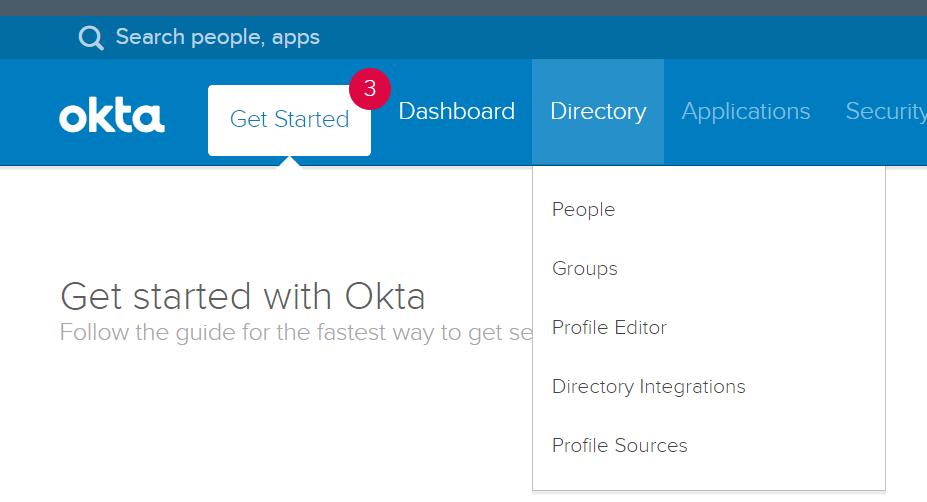Image resolution: width=927 pixels, height=502 pixels.
Task: Select the Profile Sources option
Action: (620, 446)
